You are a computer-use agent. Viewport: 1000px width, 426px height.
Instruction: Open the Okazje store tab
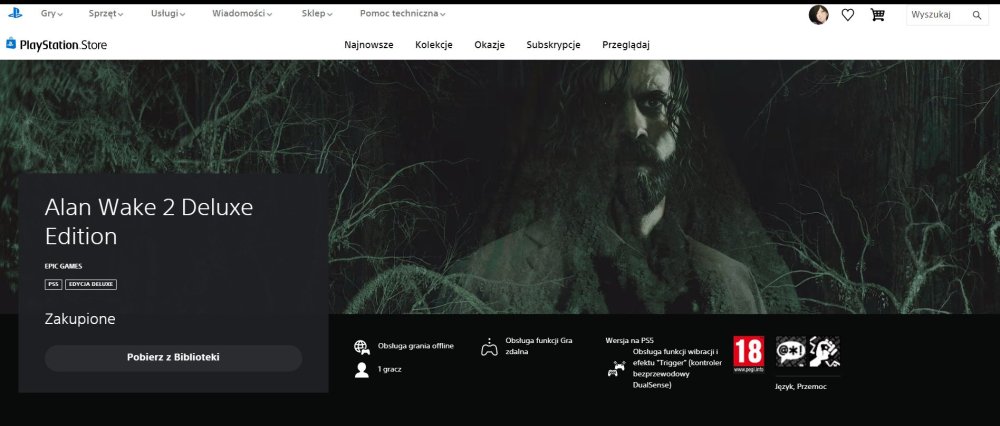point(489,45)
